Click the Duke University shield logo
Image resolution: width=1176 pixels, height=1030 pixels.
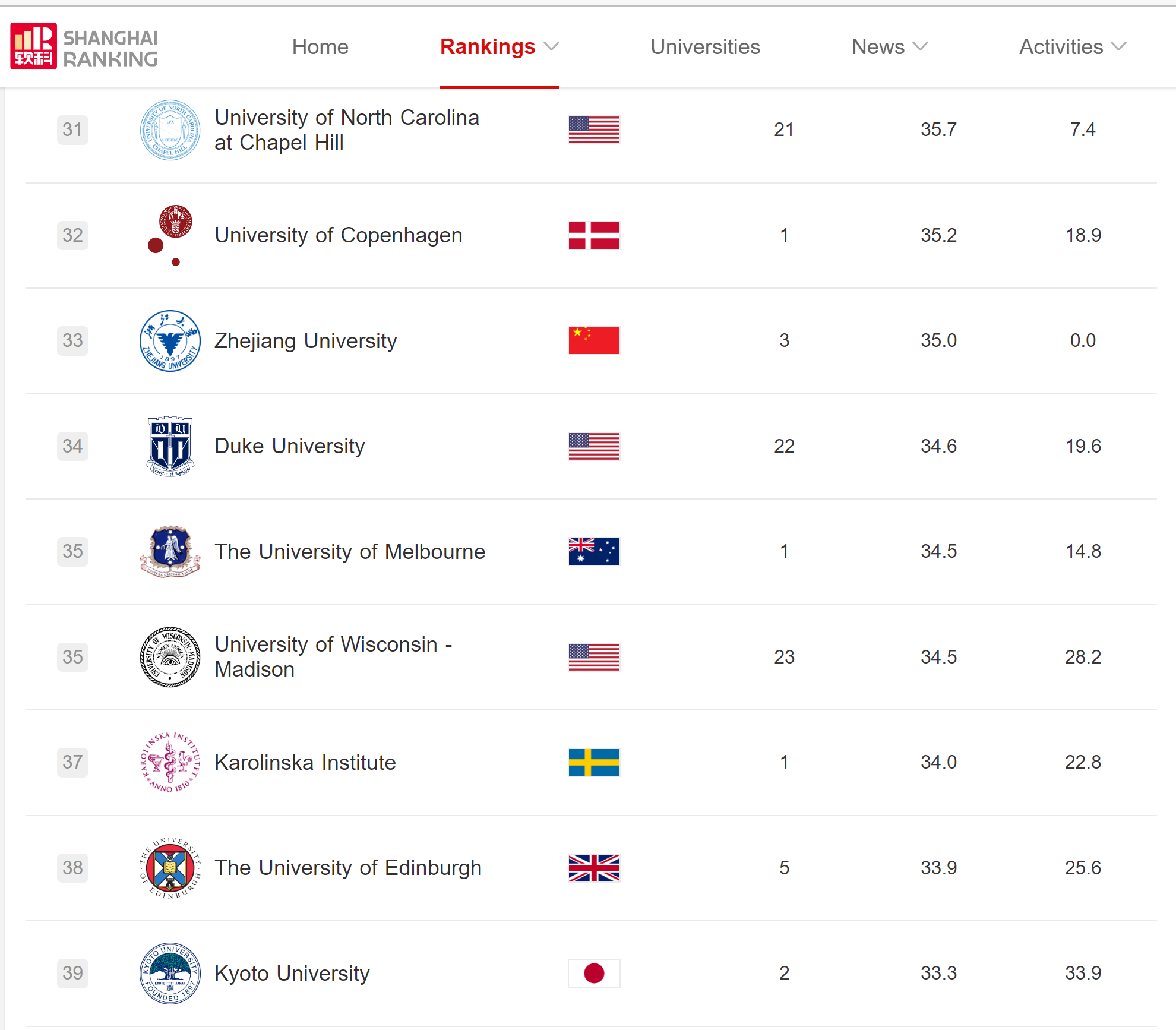click(x=170, y=446)
